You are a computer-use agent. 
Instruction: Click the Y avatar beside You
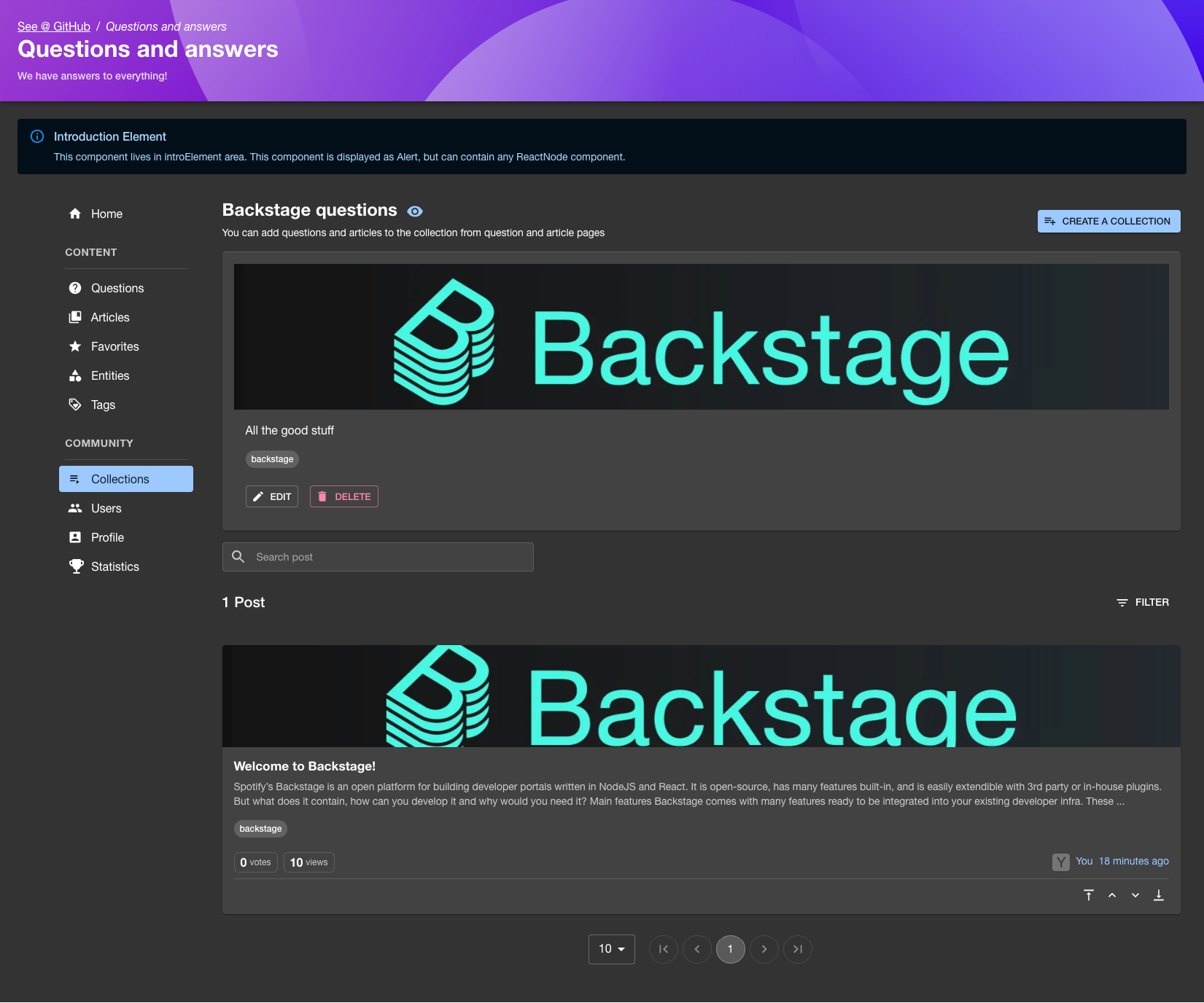tap(1061, 862)
